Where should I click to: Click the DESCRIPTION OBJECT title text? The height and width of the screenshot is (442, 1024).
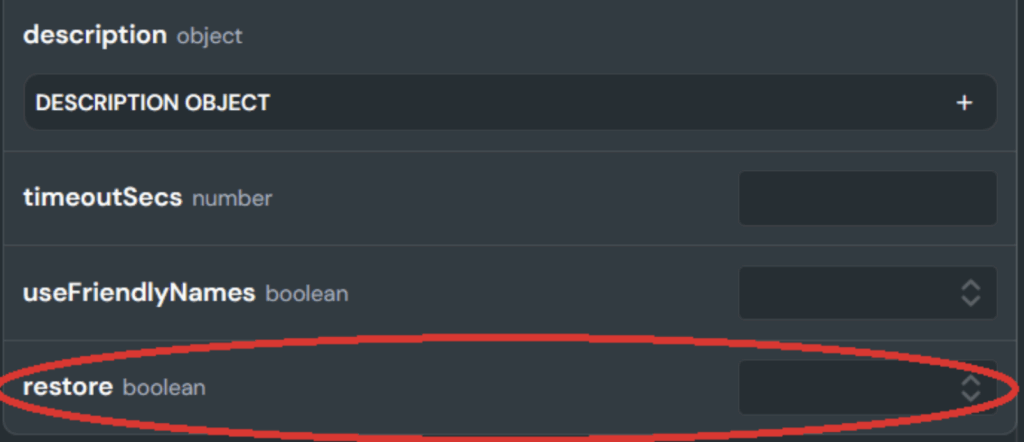click(x=153, y=103)
